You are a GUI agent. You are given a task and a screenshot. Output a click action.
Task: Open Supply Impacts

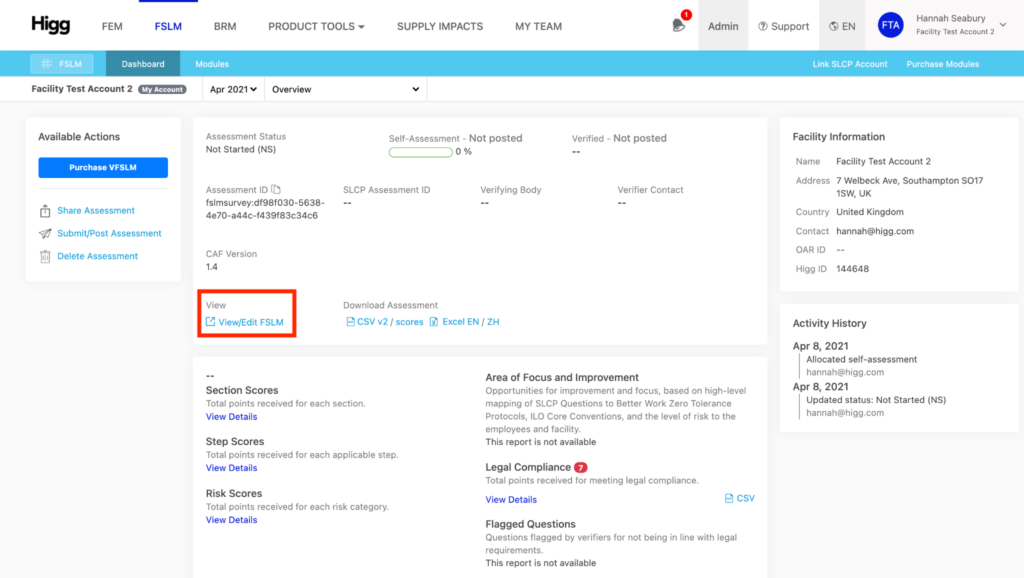440,26
